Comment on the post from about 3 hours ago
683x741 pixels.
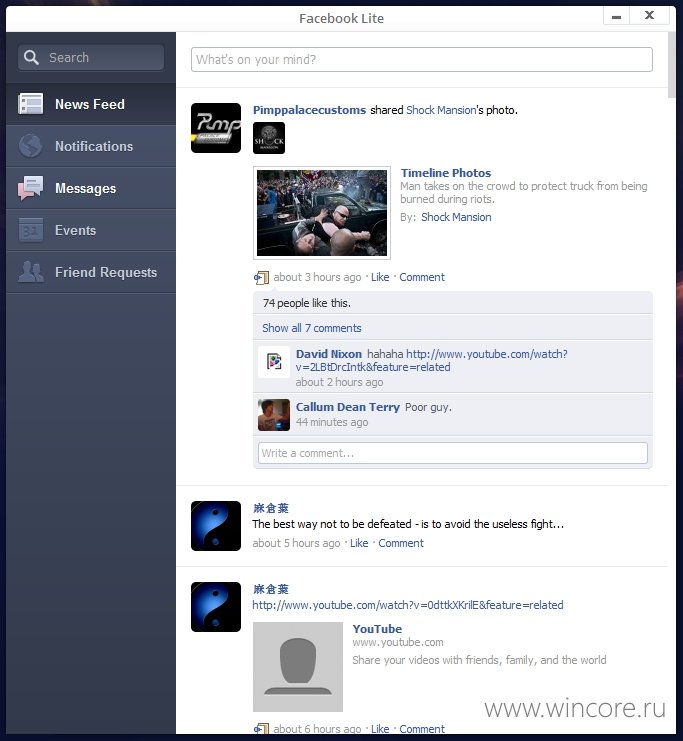pos(422,277)
